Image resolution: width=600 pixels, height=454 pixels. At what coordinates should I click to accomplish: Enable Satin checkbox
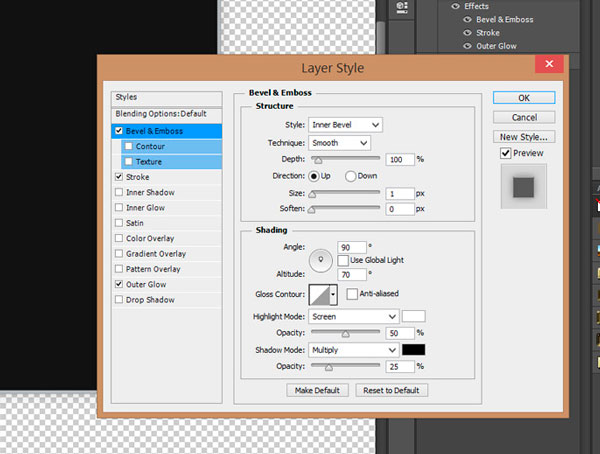(119, 223)
